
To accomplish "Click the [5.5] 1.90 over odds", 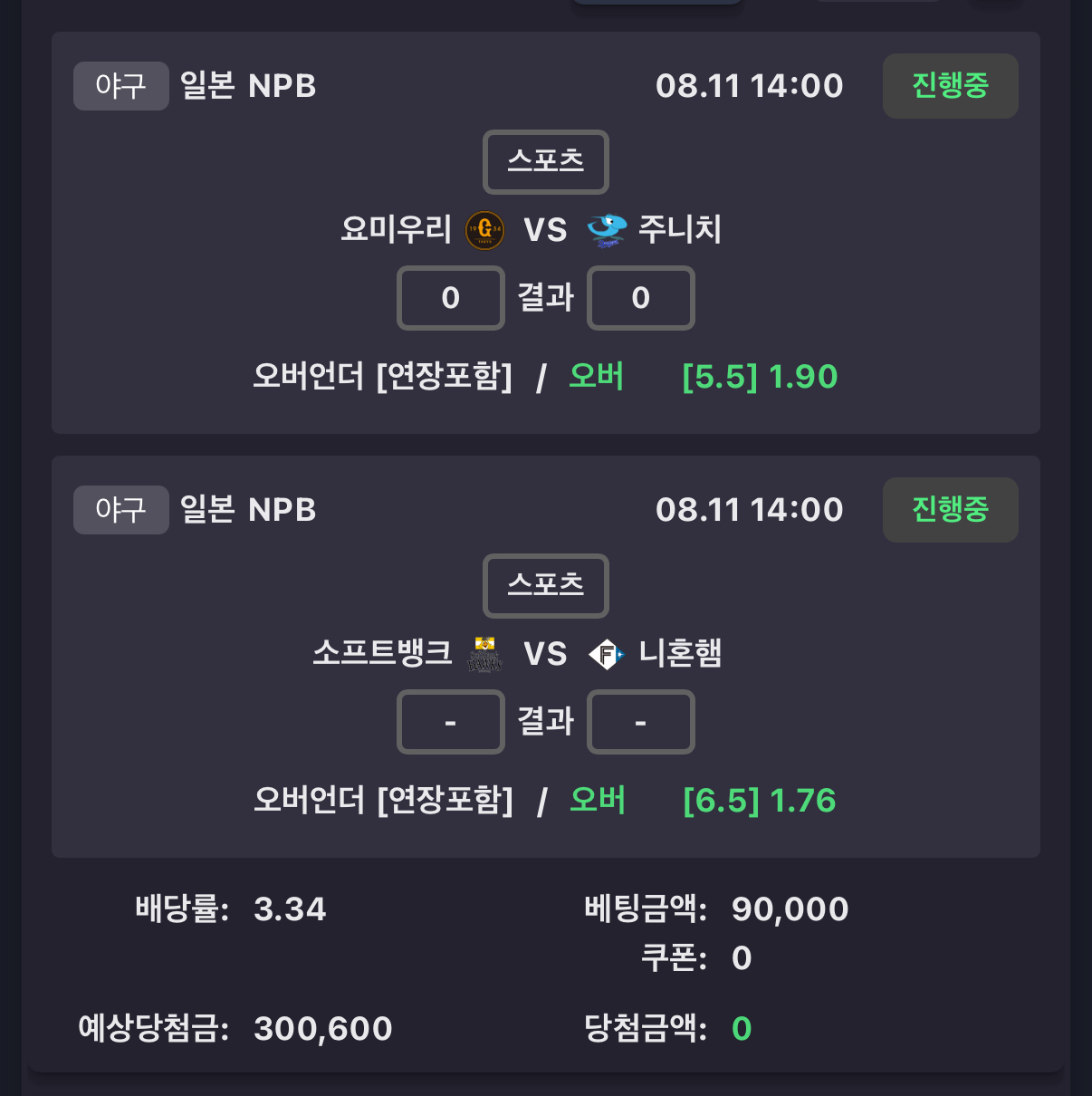I will click(760, 377).
